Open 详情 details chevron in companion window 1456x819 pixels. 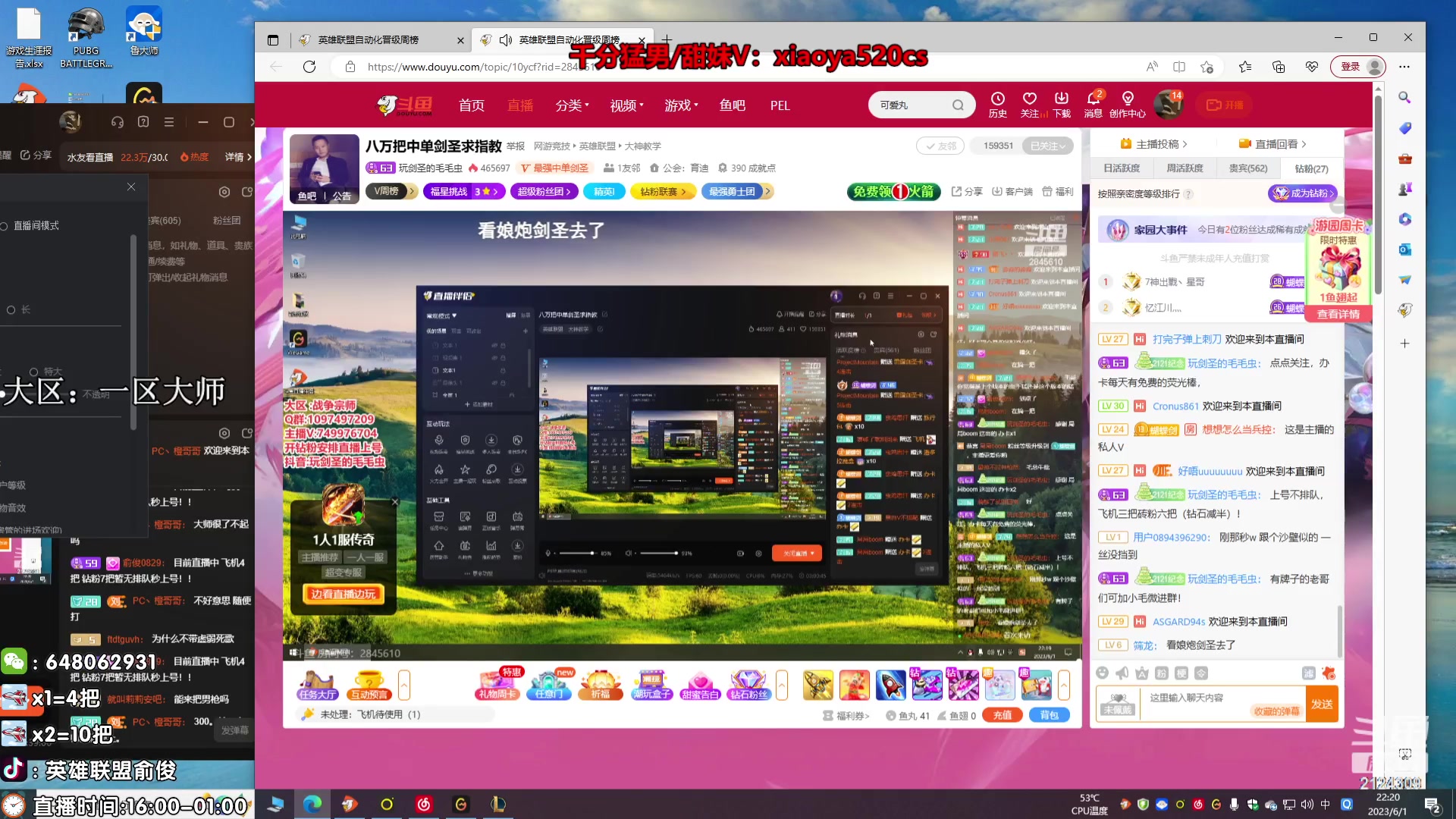point(239,157)
